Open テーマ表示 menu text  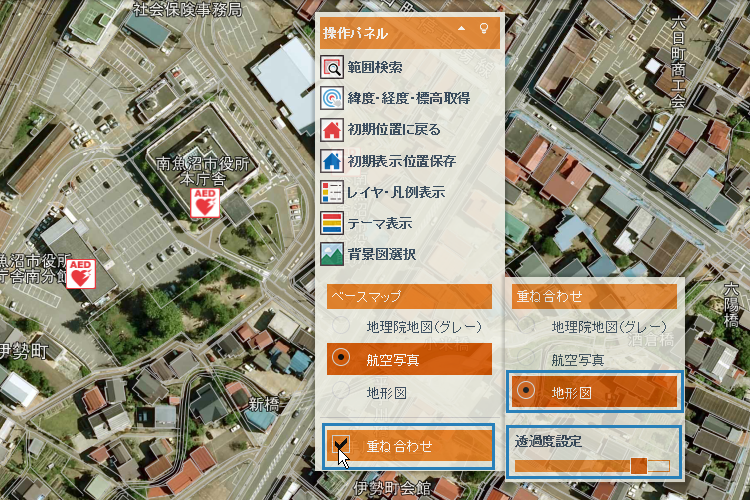click(x=380, y=223)
